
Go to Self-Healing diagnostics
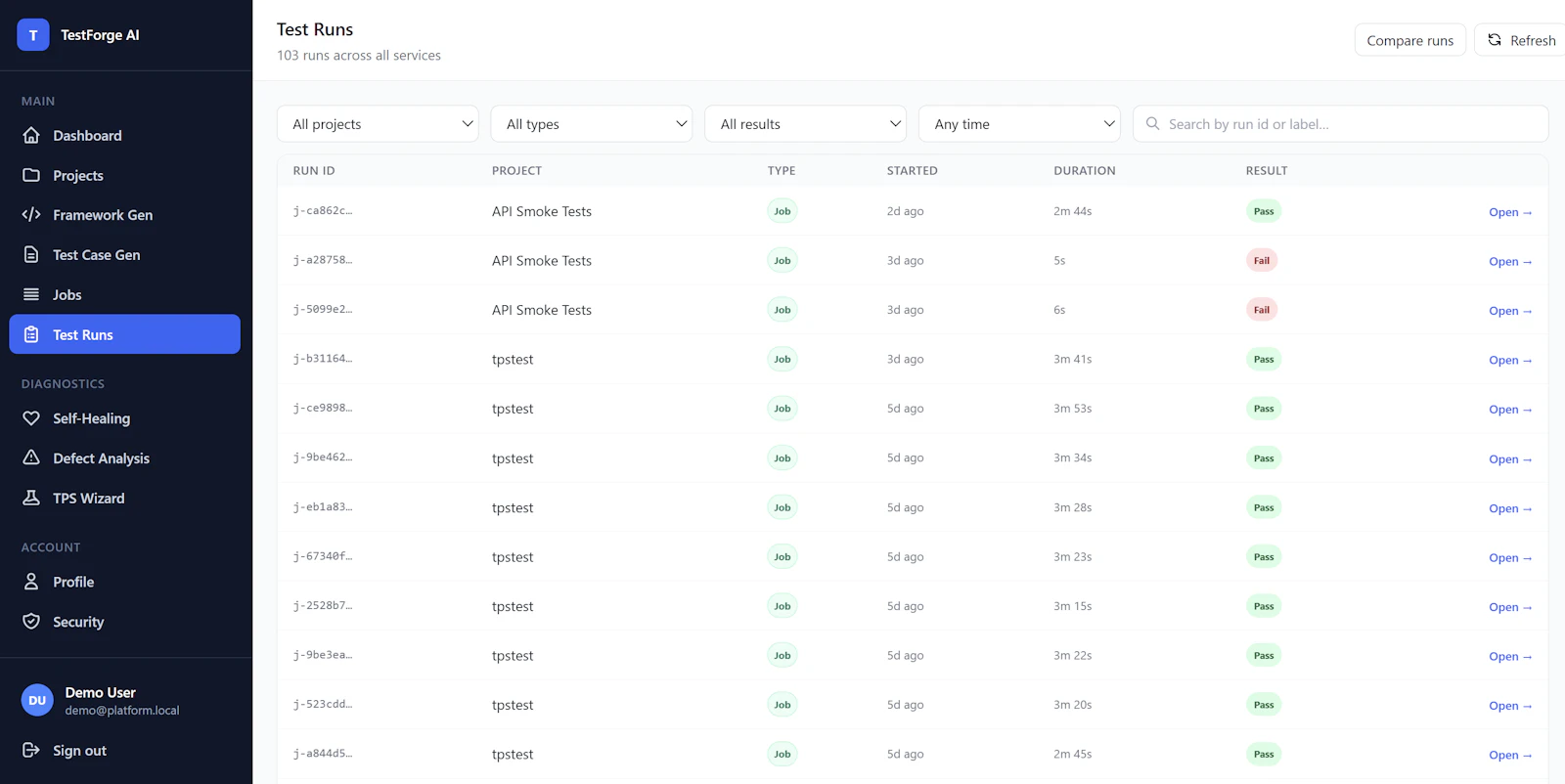125,417
